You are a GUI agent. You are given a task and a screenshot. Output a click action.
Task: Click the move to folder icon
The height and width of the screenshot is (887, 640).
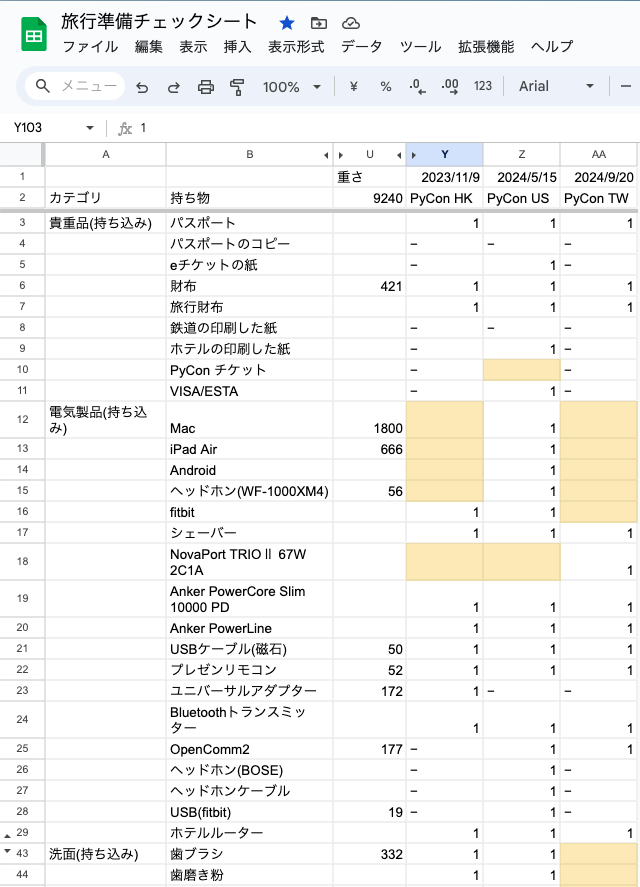pos(318,23)
